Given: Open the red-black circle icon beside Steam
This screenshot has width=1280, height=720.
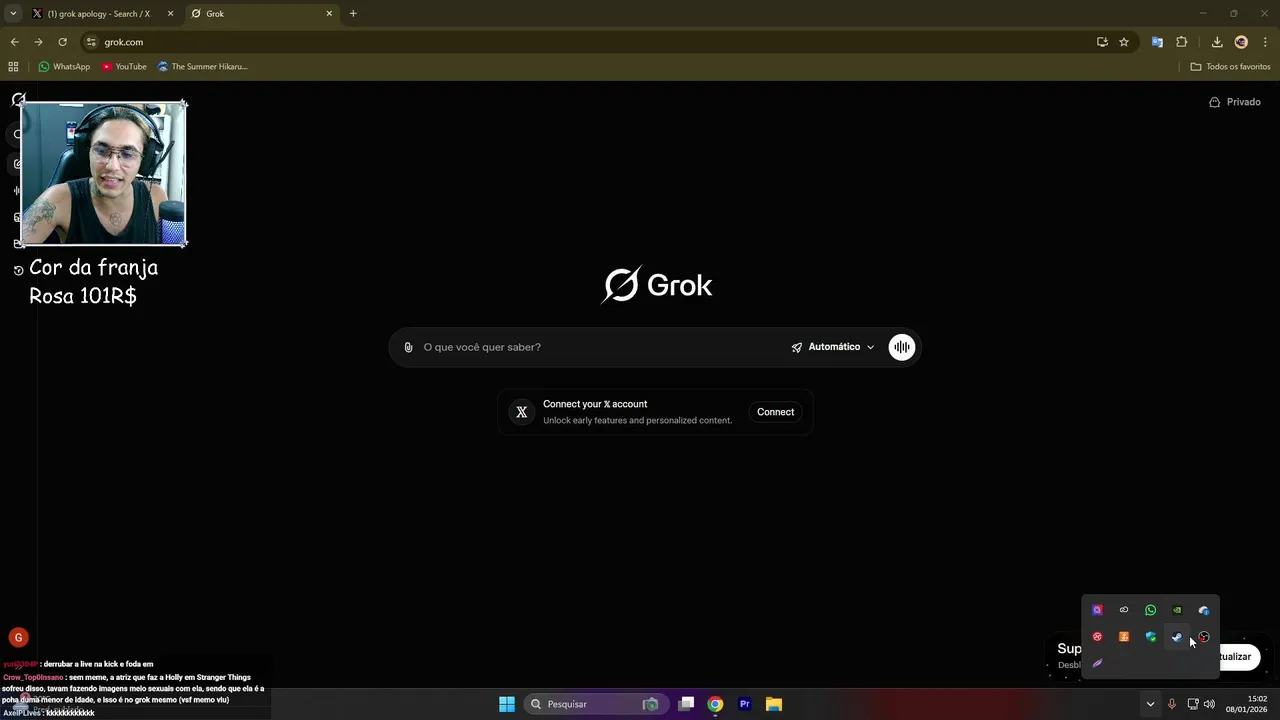Looking at the screenshot, I should point(1204,637).
